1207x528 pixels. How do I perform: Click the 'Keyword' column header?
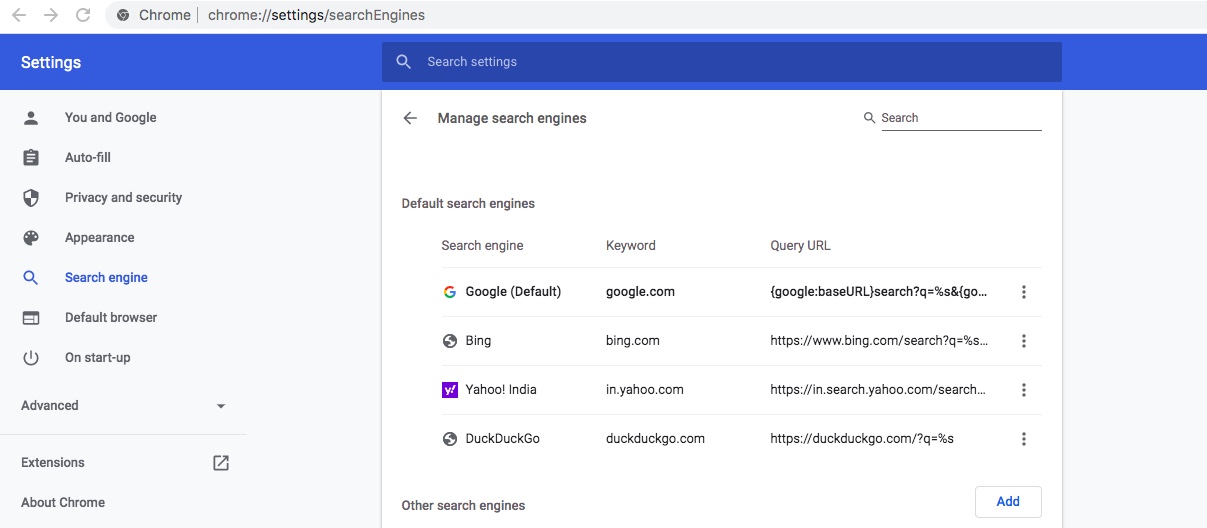coord(631,245)
